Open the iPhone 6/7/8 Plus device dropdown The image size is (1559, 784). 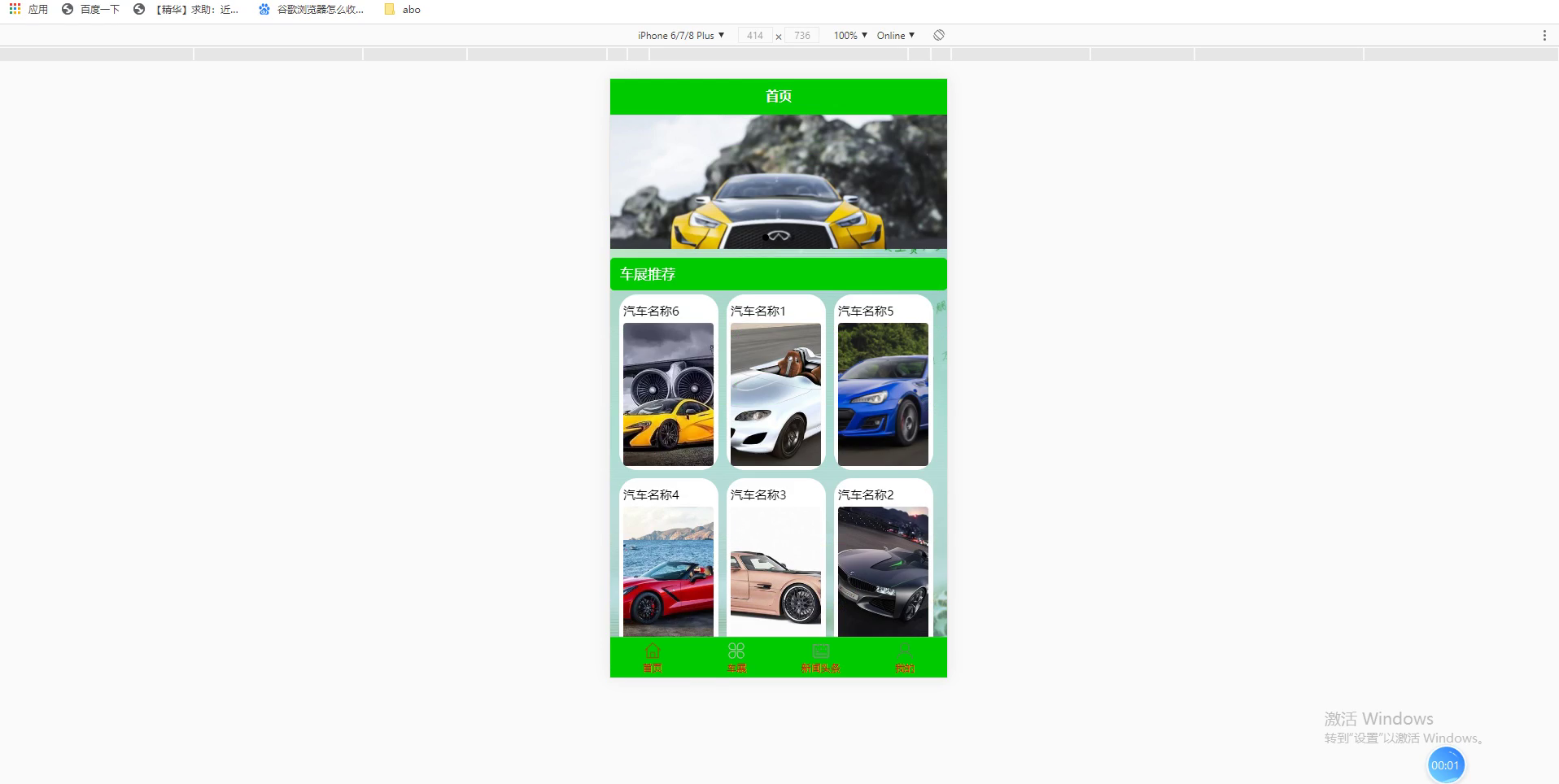coord(681,35)
